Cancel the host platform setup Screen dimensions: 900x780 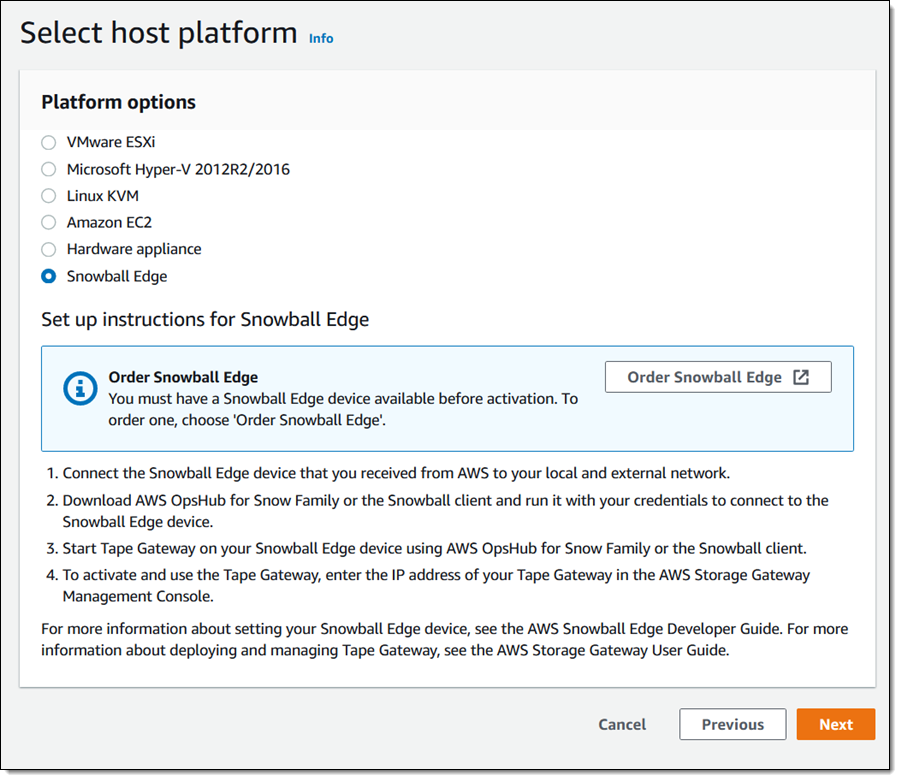click(622, 725)
